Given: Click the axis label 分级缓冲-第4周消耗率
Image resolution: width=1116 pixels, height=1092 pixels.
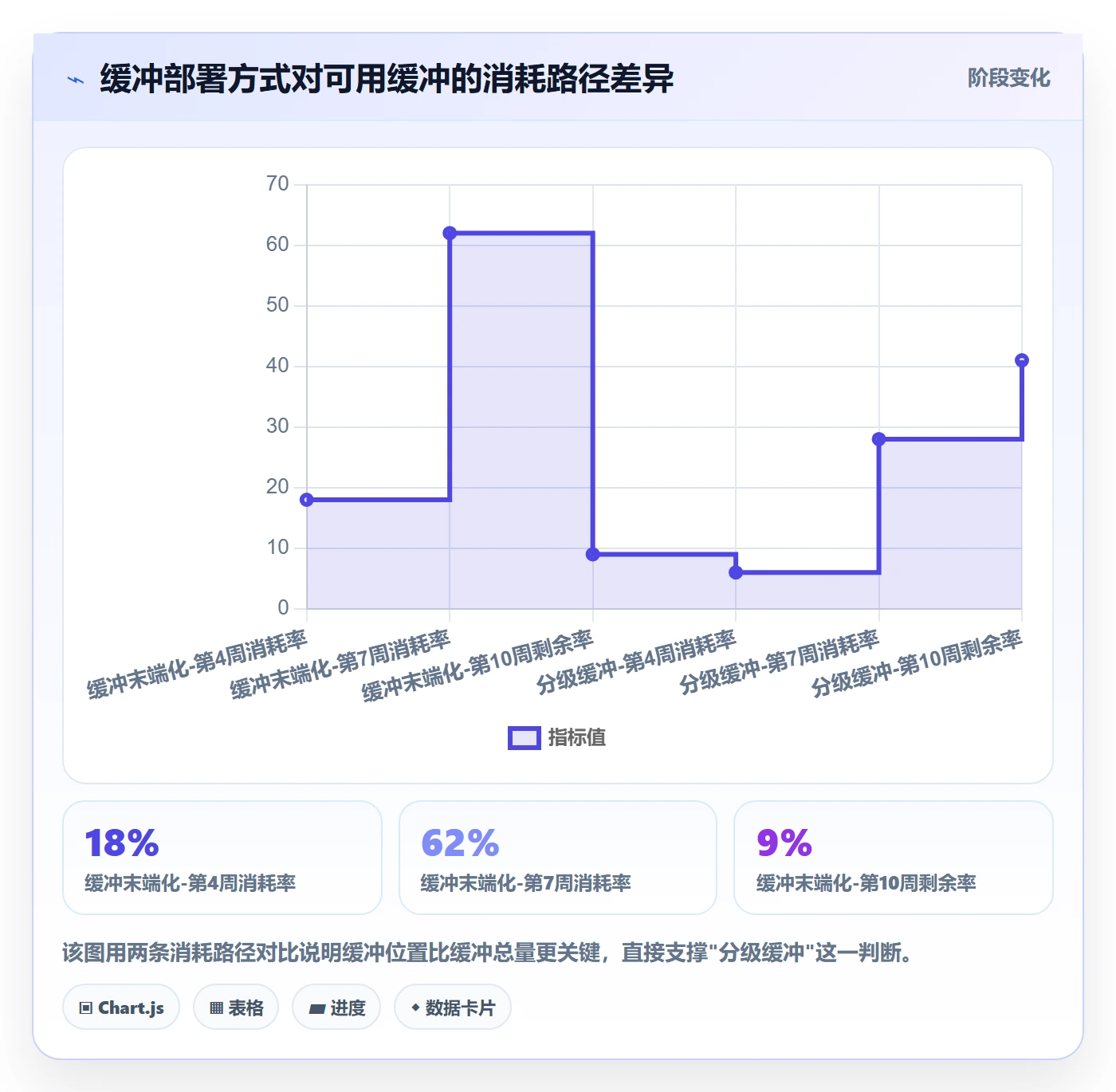Looking at the screenshot, I should click(x=635, y=662).
